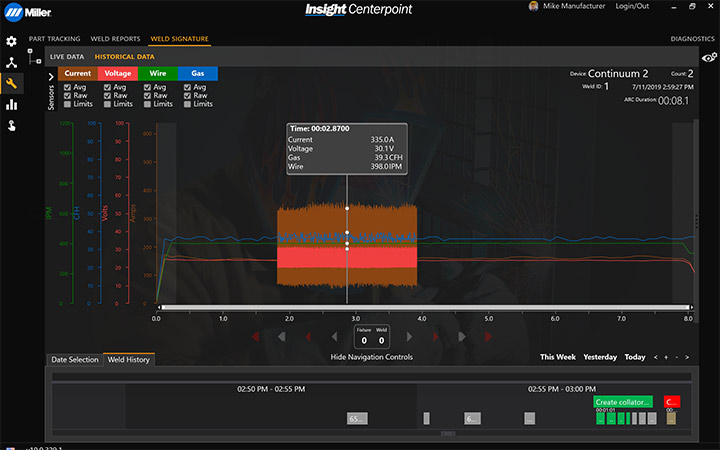This screenshot has height=450, width=720.
Task: Select the touch hand sidebar icon
Action: tap(11, 125)
